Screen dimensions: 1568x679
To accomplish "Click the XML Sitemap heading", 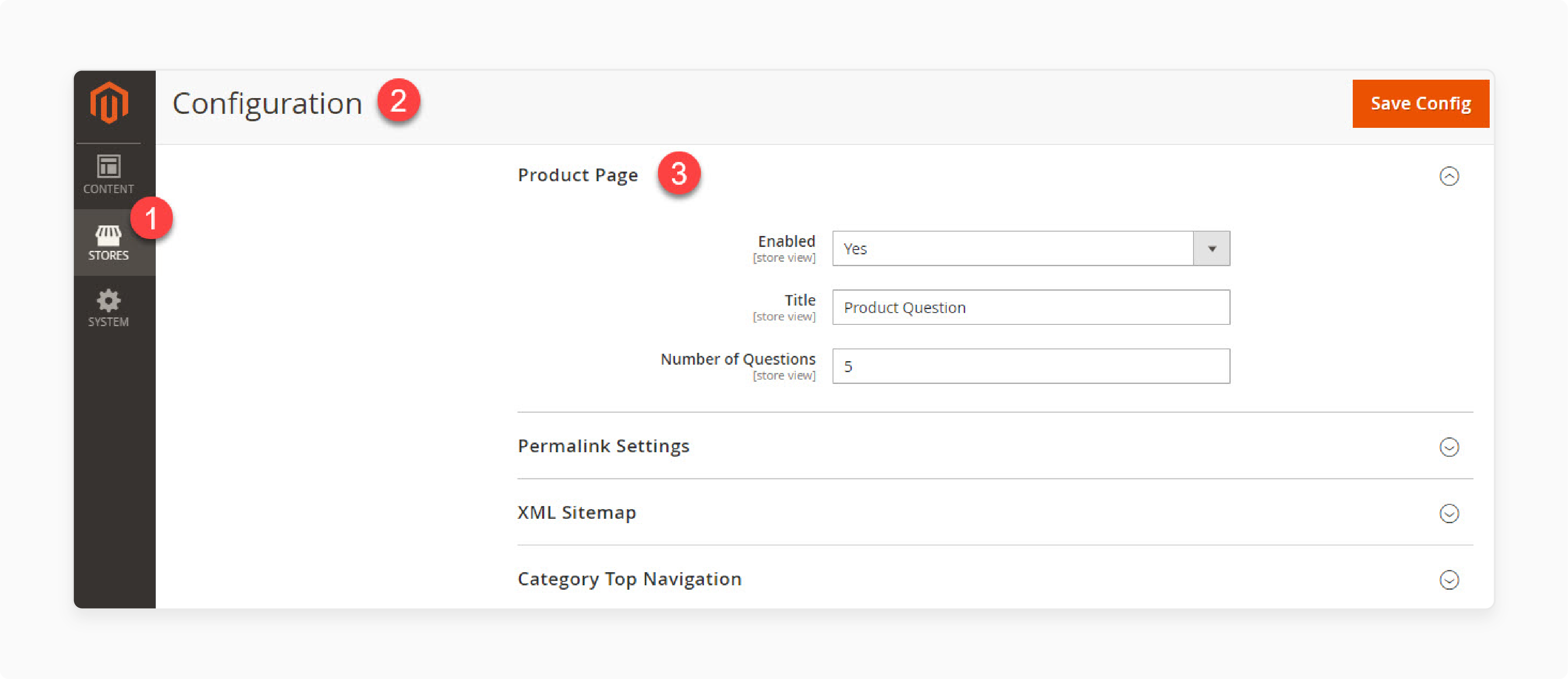I will coord(577,513).
